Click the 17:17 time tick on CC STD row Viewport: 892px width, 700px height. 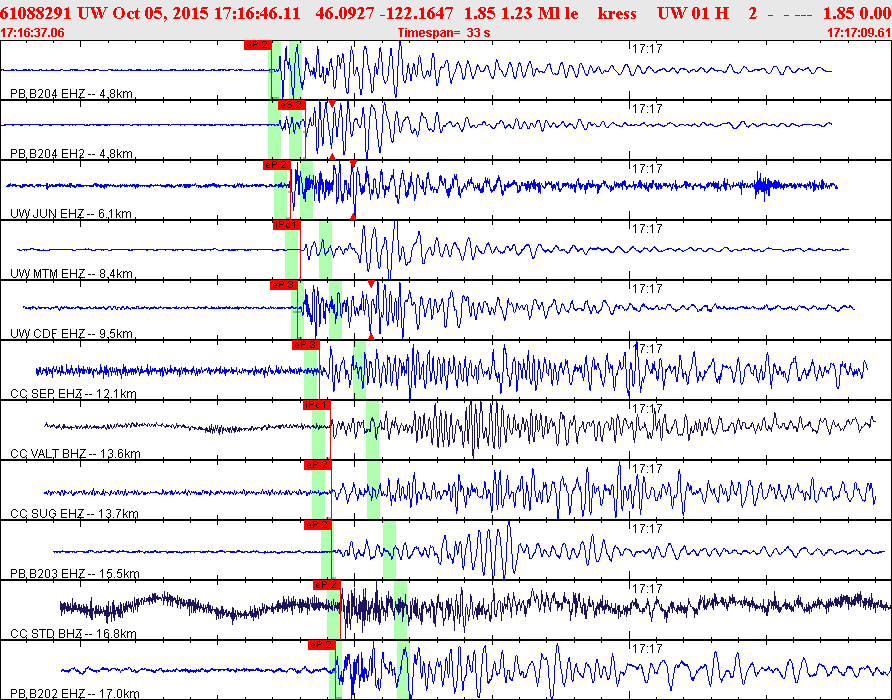pyautogui.click(x=647, y=588)
